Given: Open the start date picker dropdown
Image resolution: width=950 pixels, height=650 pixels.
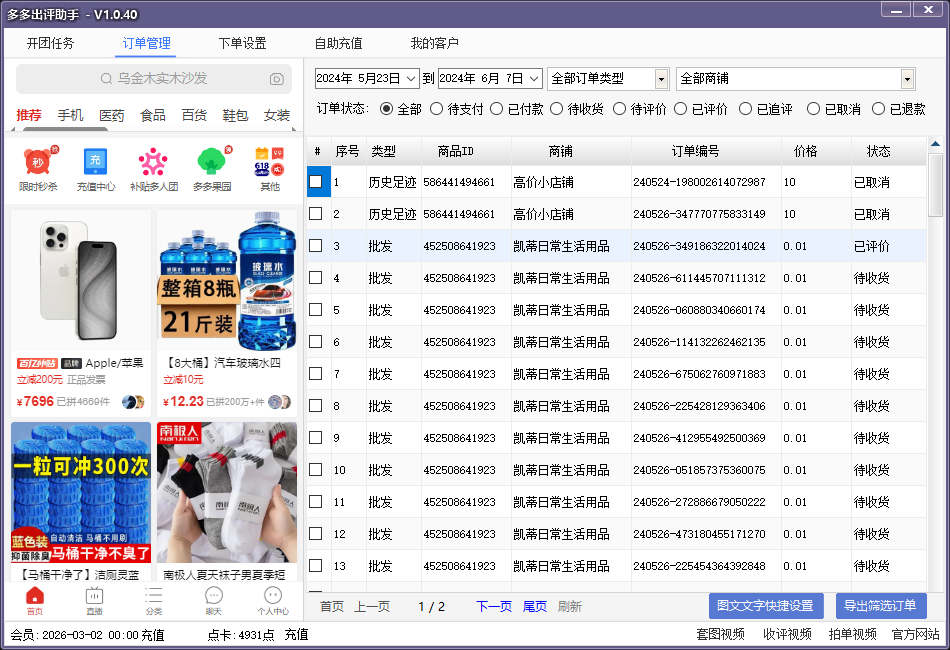Looking at the screenshot, I should 410,79.
